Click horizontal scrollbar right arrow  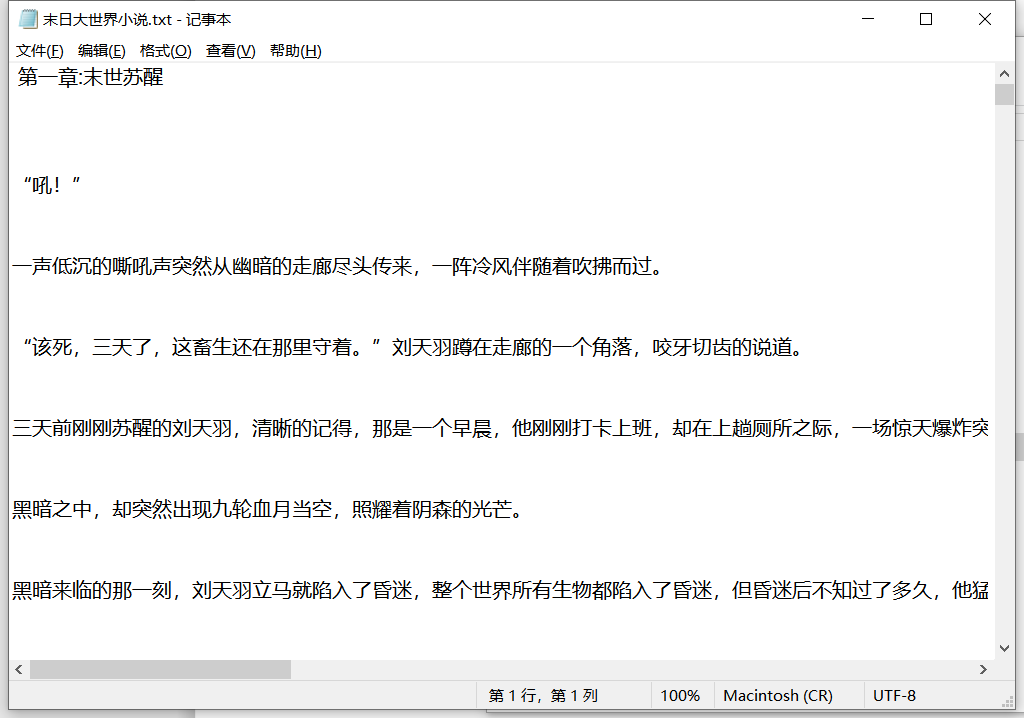click(983, 669)
